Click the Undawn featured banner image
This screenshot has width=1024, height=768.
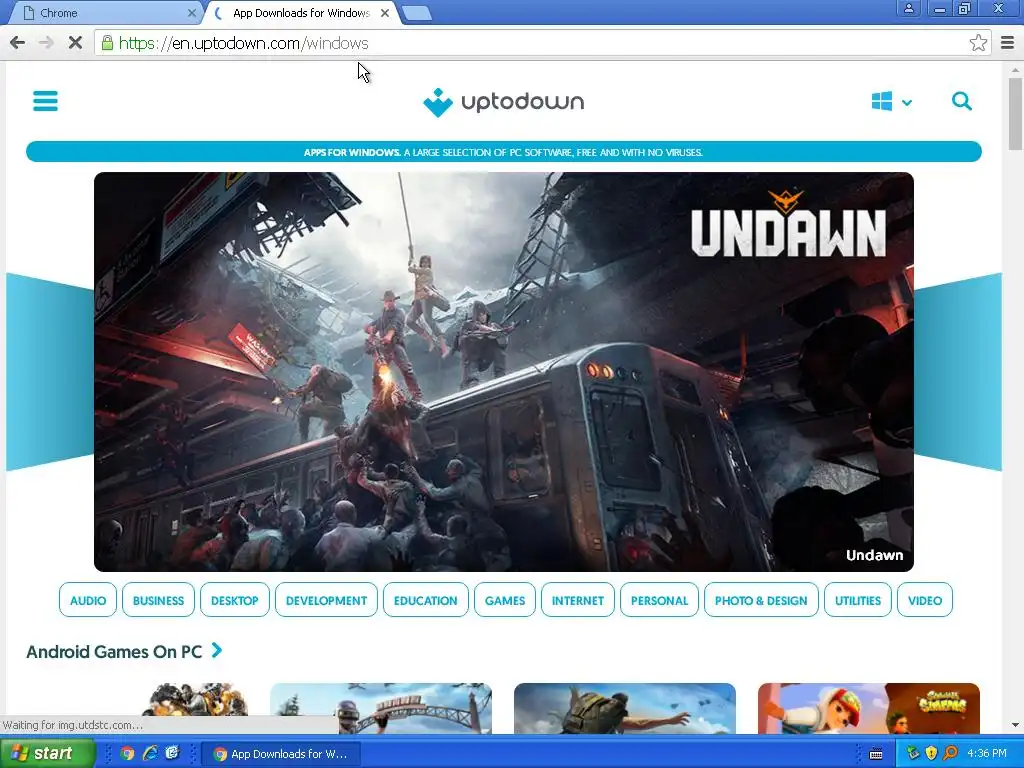click(x=504, y=372)
